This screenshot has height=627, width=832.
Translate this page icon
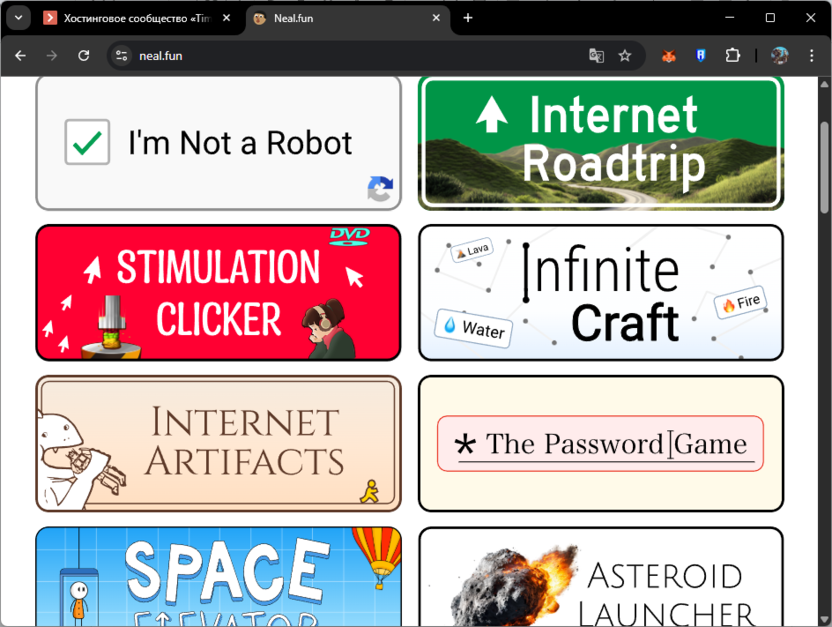click(x=596, y=56)
